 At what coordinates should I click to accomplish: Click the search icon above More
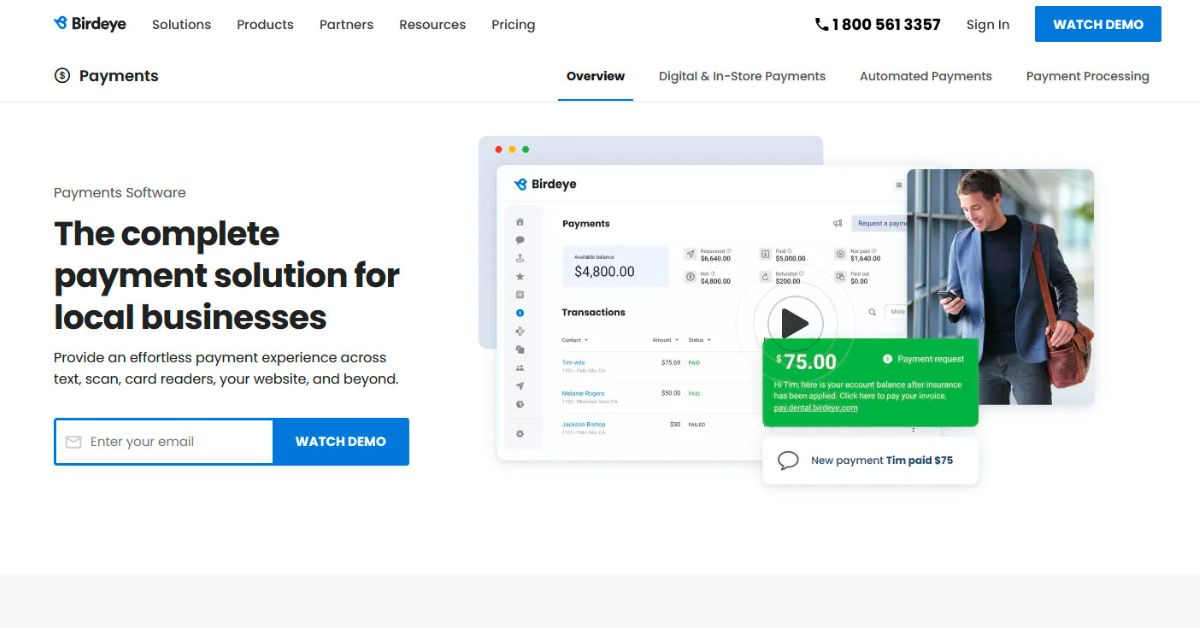point(874,312)
